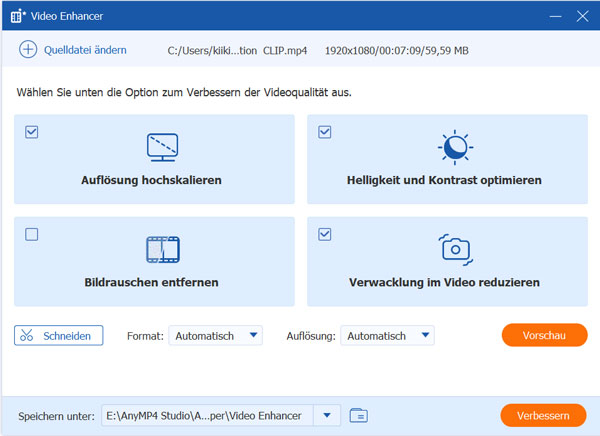Close the Video Enhancer window

[x=582, y=16]
